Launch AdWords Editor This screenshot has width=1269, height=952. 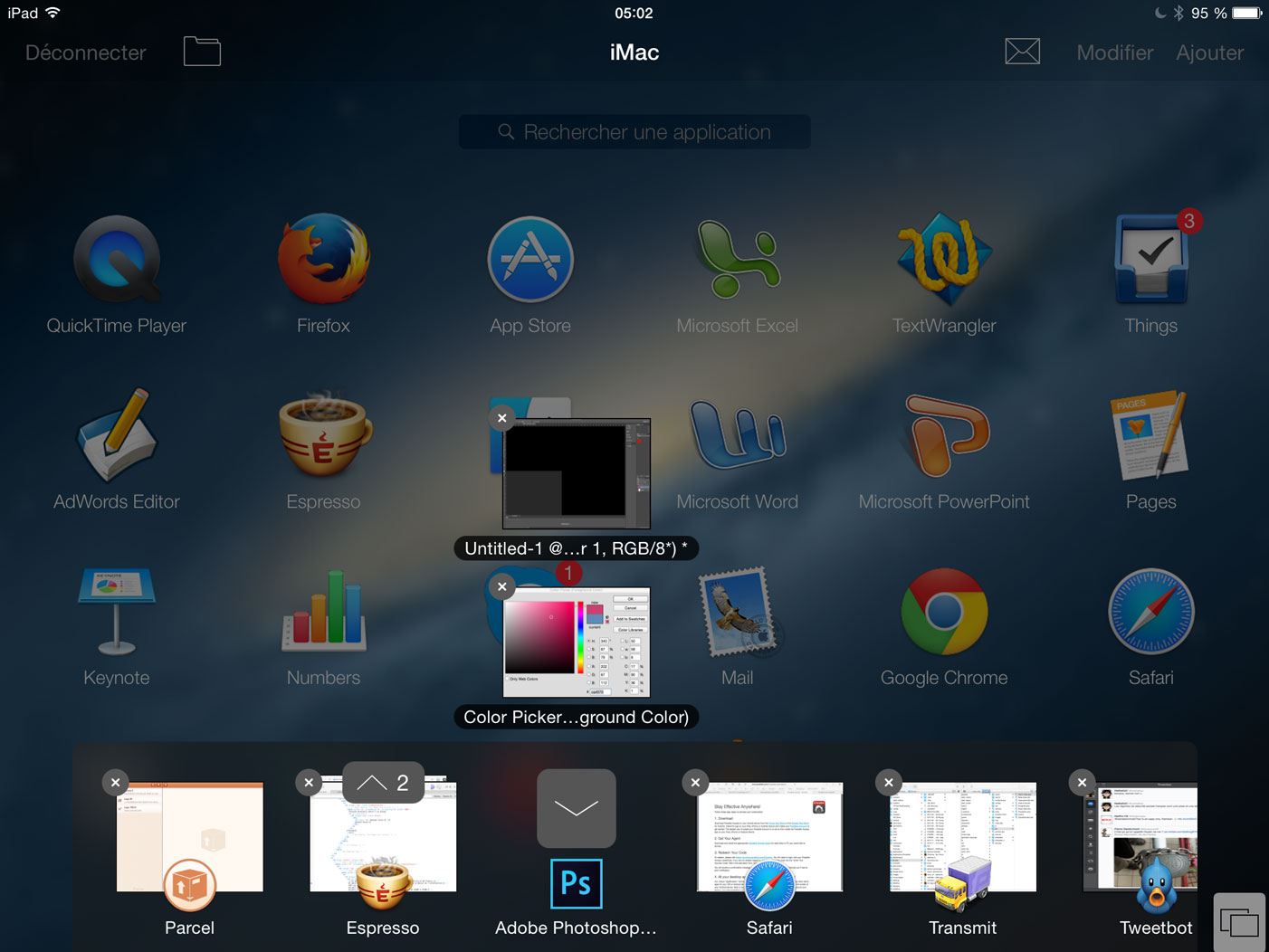click(x=117, y=436)
